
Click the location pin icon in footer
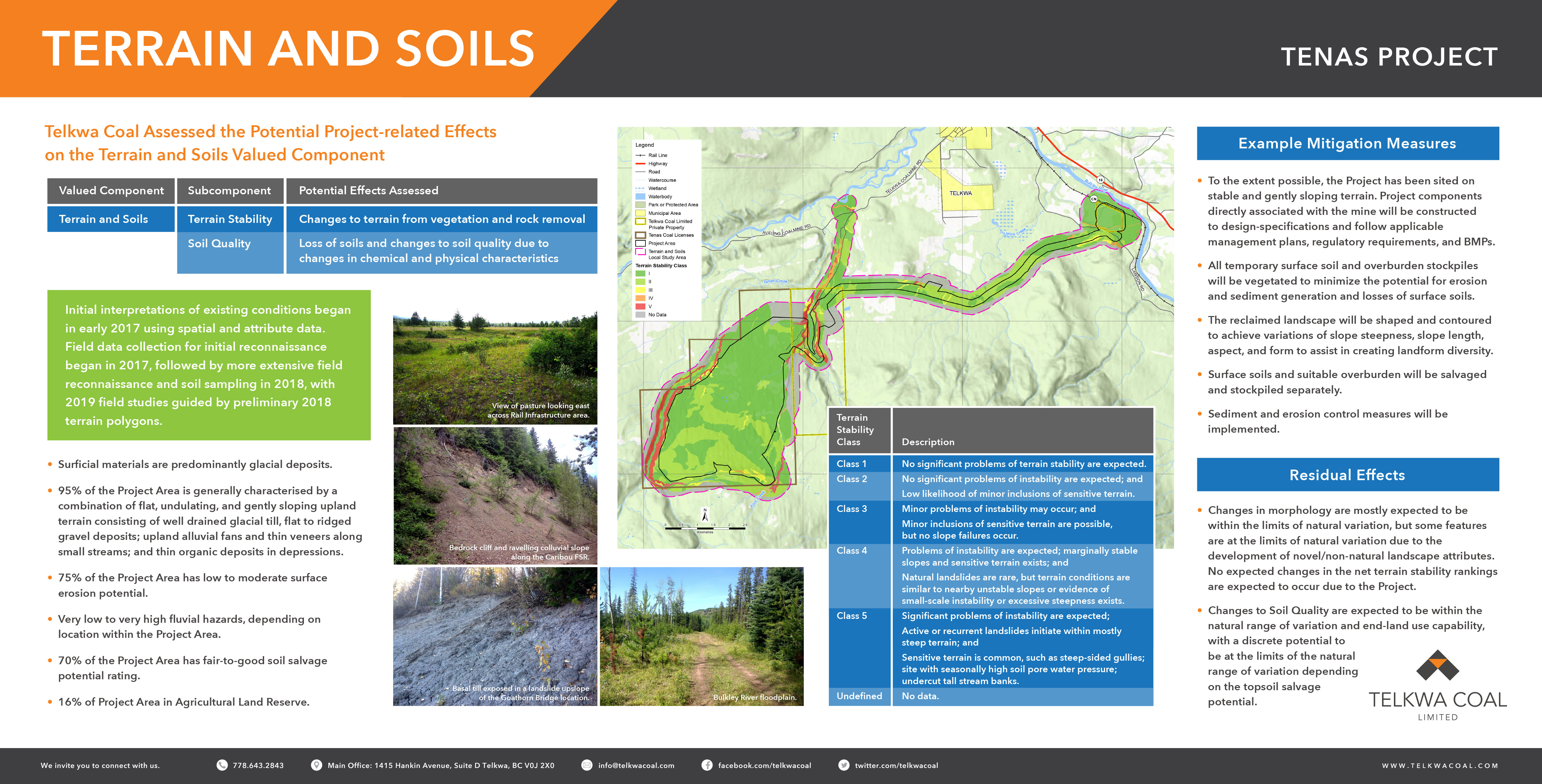click(316, 765)
